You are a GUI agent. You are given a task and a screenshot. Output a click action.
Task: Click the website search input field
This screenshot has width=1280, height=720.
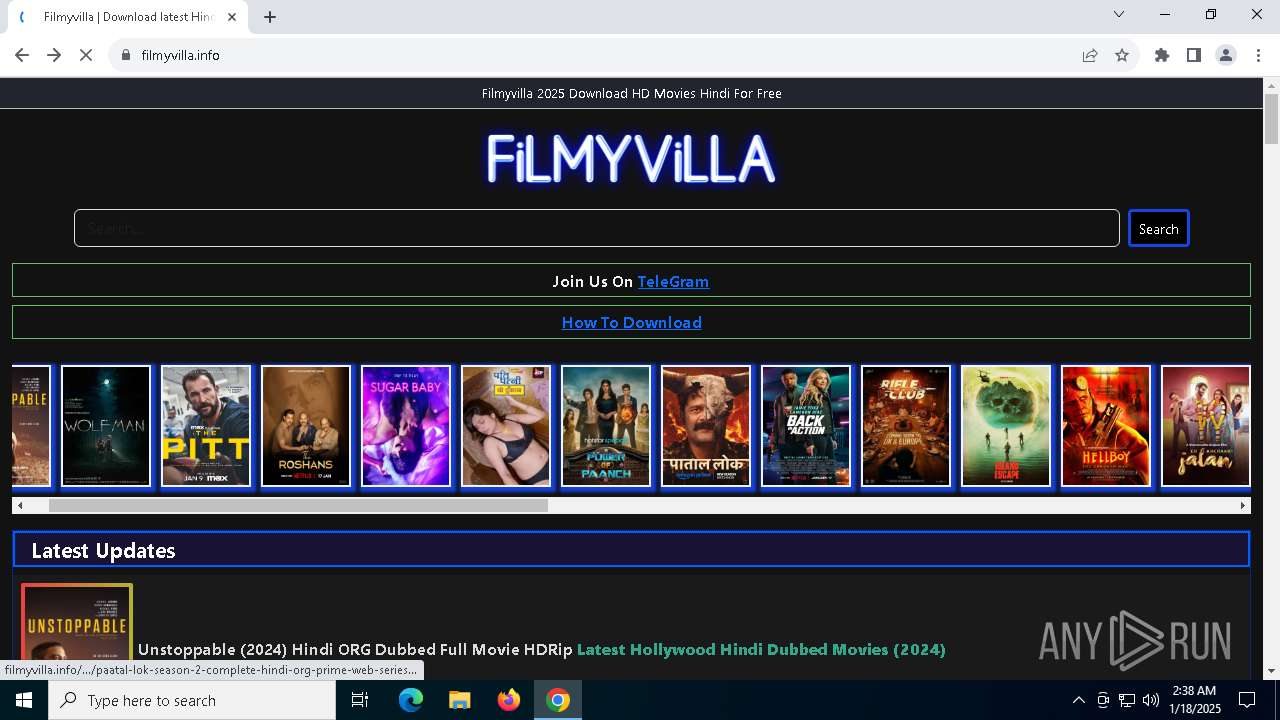tap(597, 228)
